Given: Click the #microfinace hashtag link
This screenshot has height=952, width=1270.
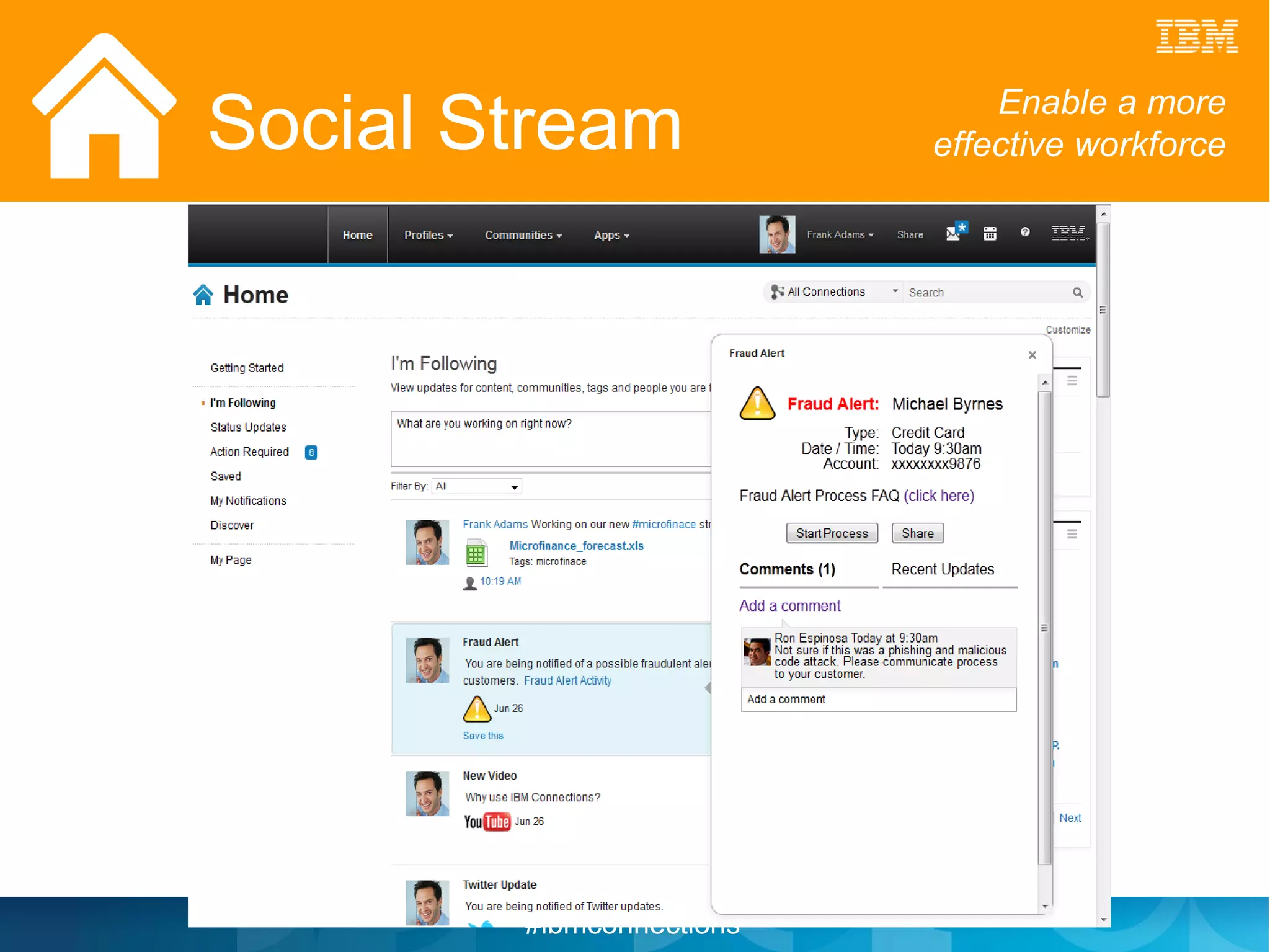Looking at the screenshot, I should click(664, 524).
